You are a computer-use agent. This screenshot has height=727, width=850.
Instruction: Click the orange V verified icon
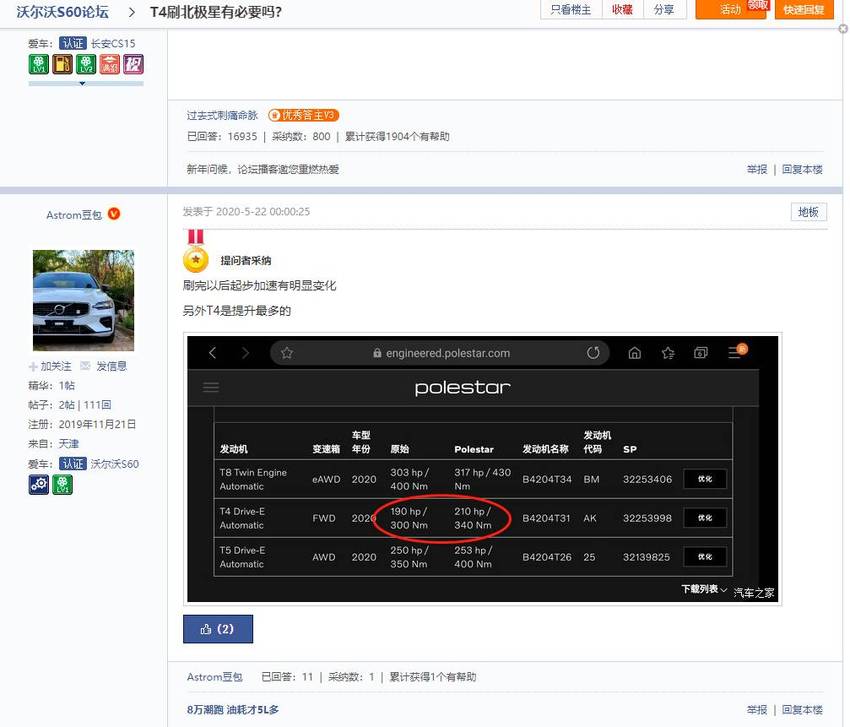point(114,214)
